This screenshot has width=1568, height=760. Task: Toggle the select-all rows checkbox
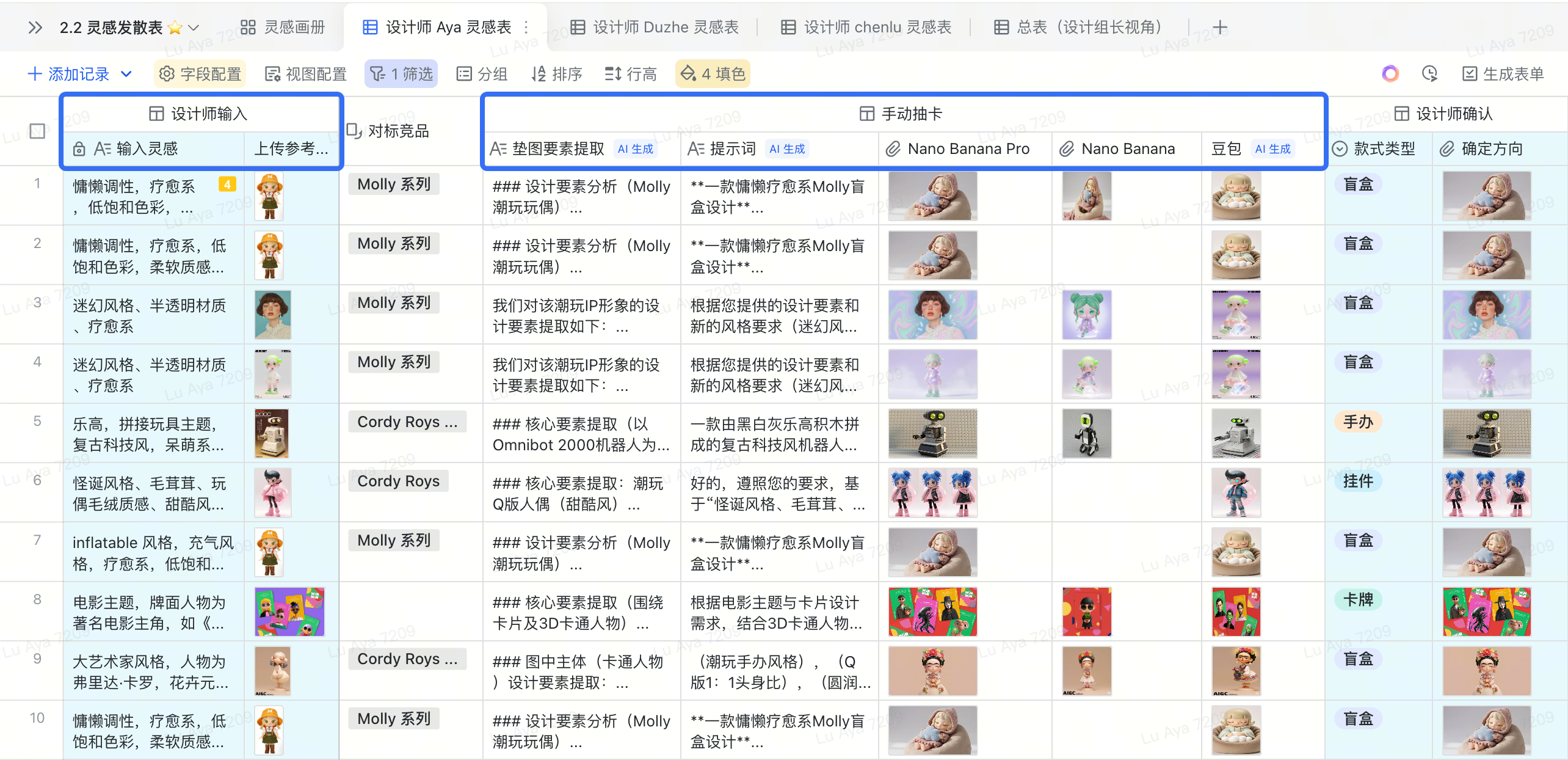37,131
